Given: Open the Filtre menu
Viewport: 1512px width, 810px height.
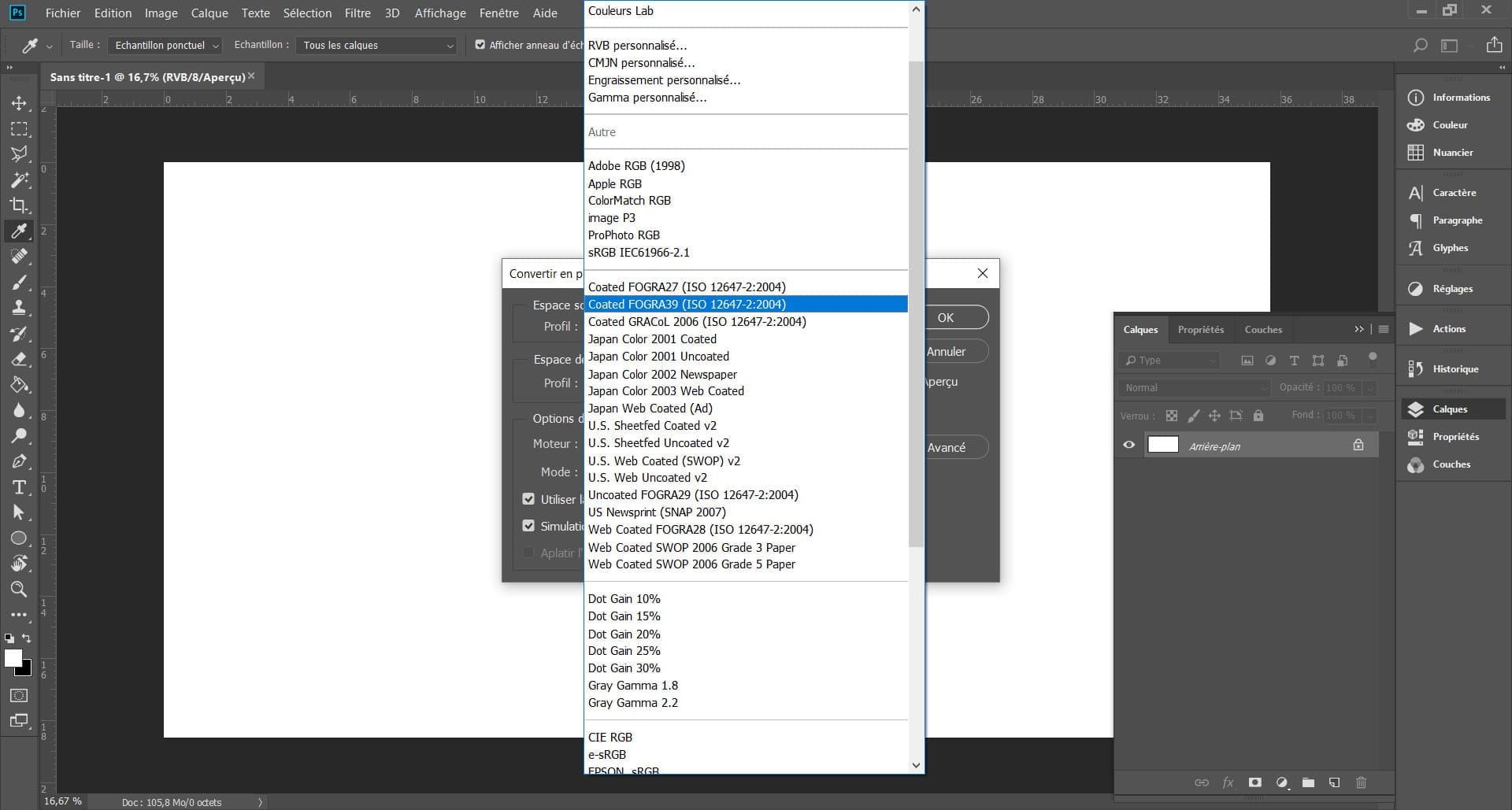Looking at the screenshot, I should [358, 13].
